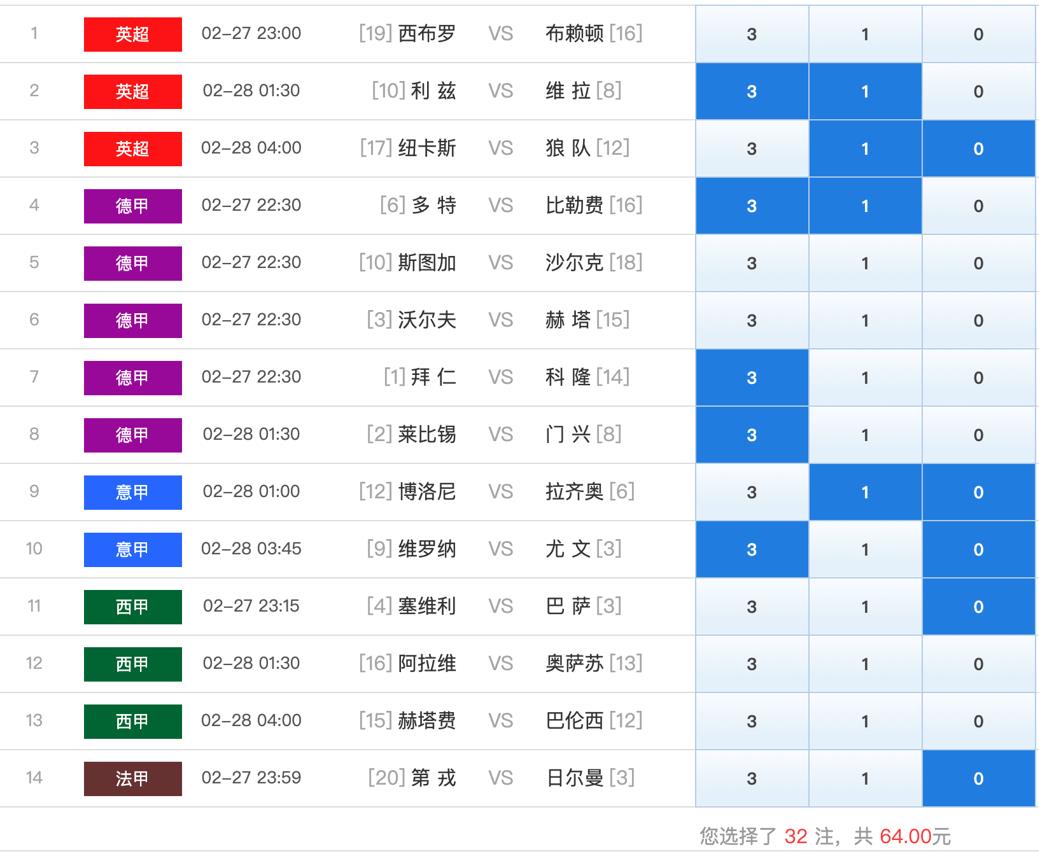1039x854 pixels.
Task: Click the 德甲 badge in the 拜仁 row
Action: tap(133, 378)
